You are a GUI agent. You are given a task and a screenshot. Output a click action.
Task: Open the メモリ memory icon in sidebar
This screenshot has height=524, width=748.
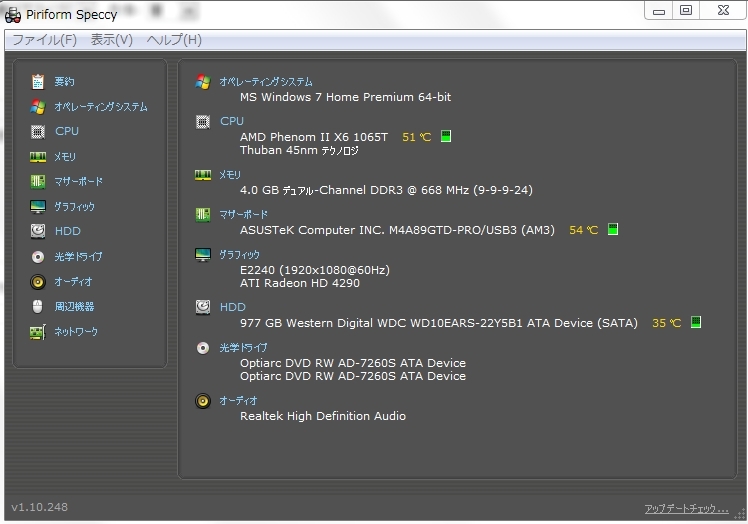tap(38, 157)
